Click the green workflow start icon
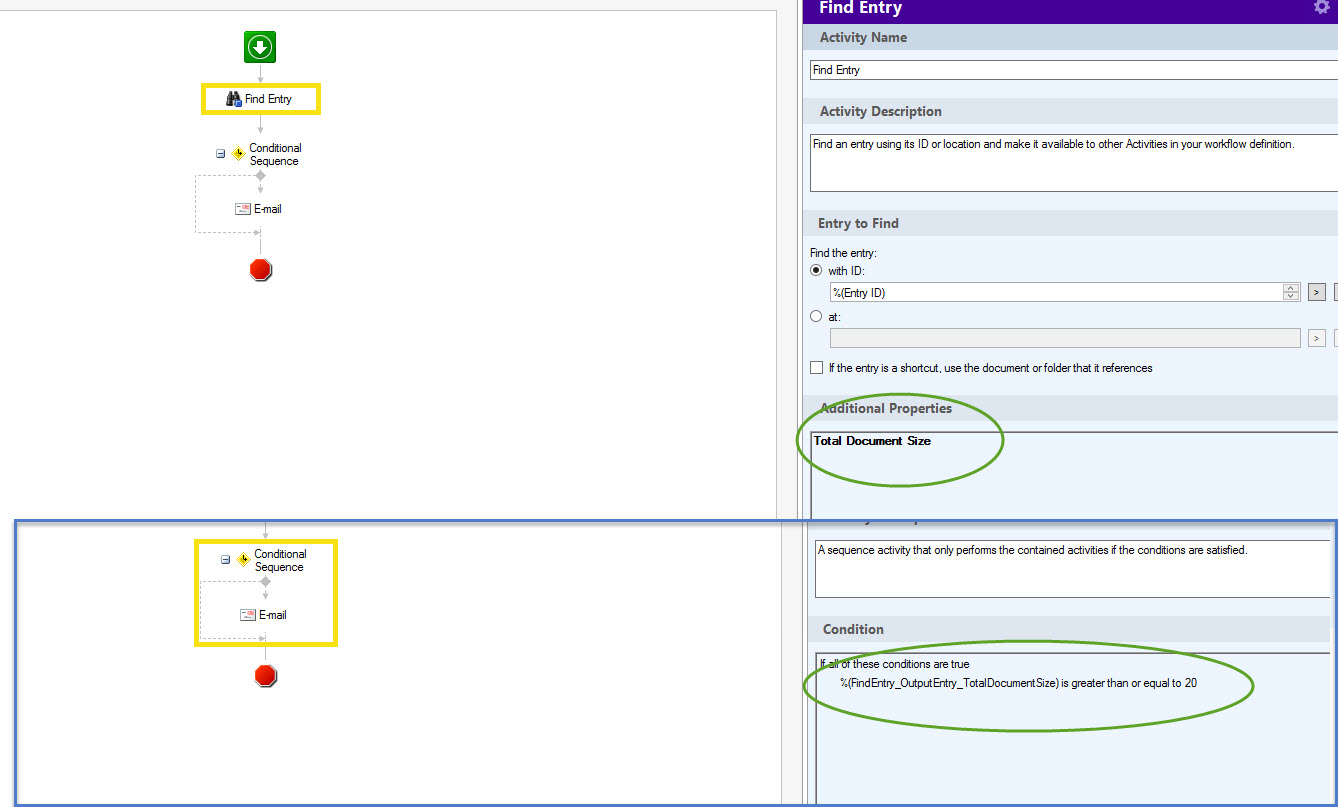Screen dimensions: 1338x807 (x=259, y=46)
